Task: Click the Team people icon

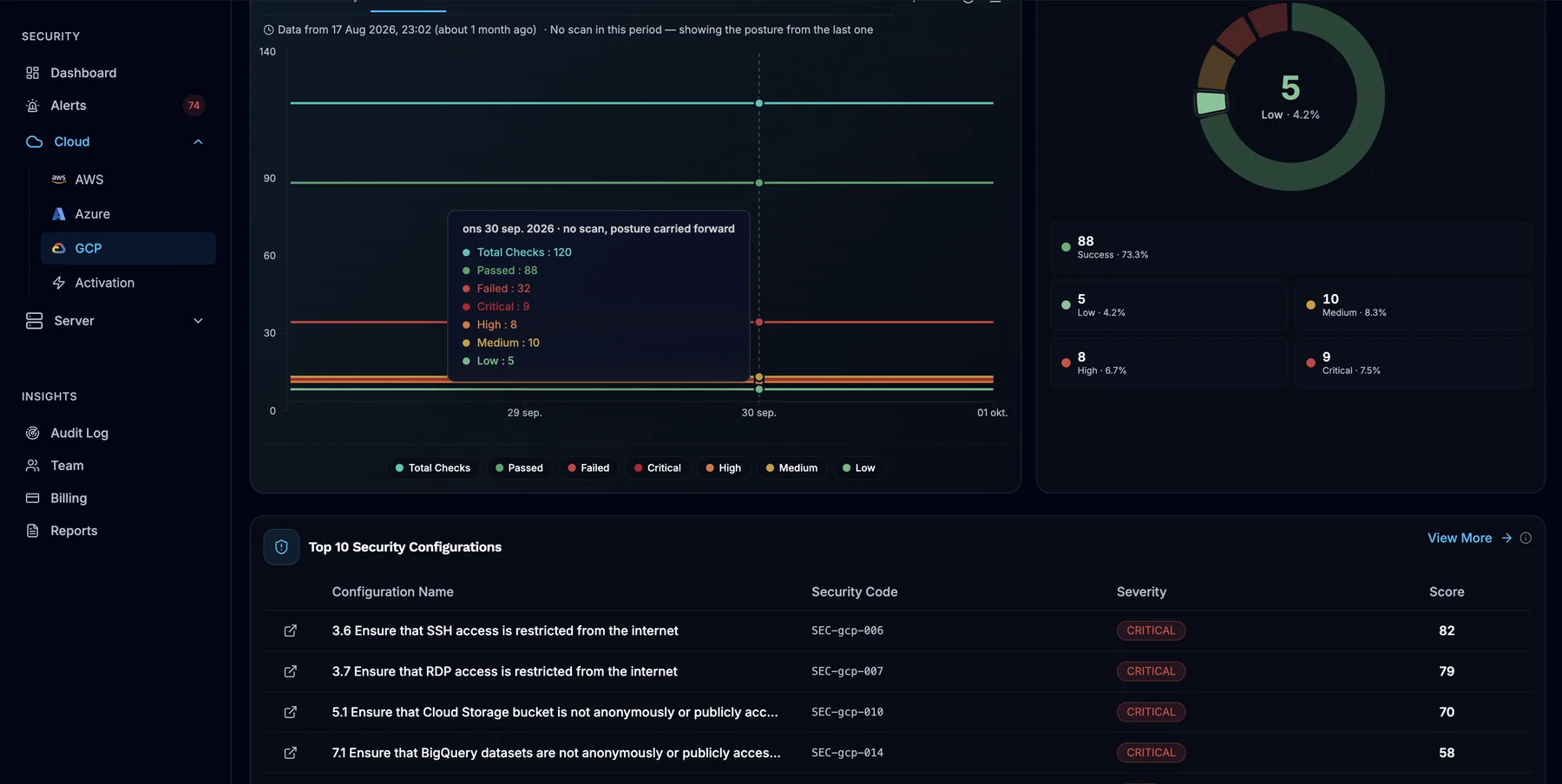Action: click(33, 466)
